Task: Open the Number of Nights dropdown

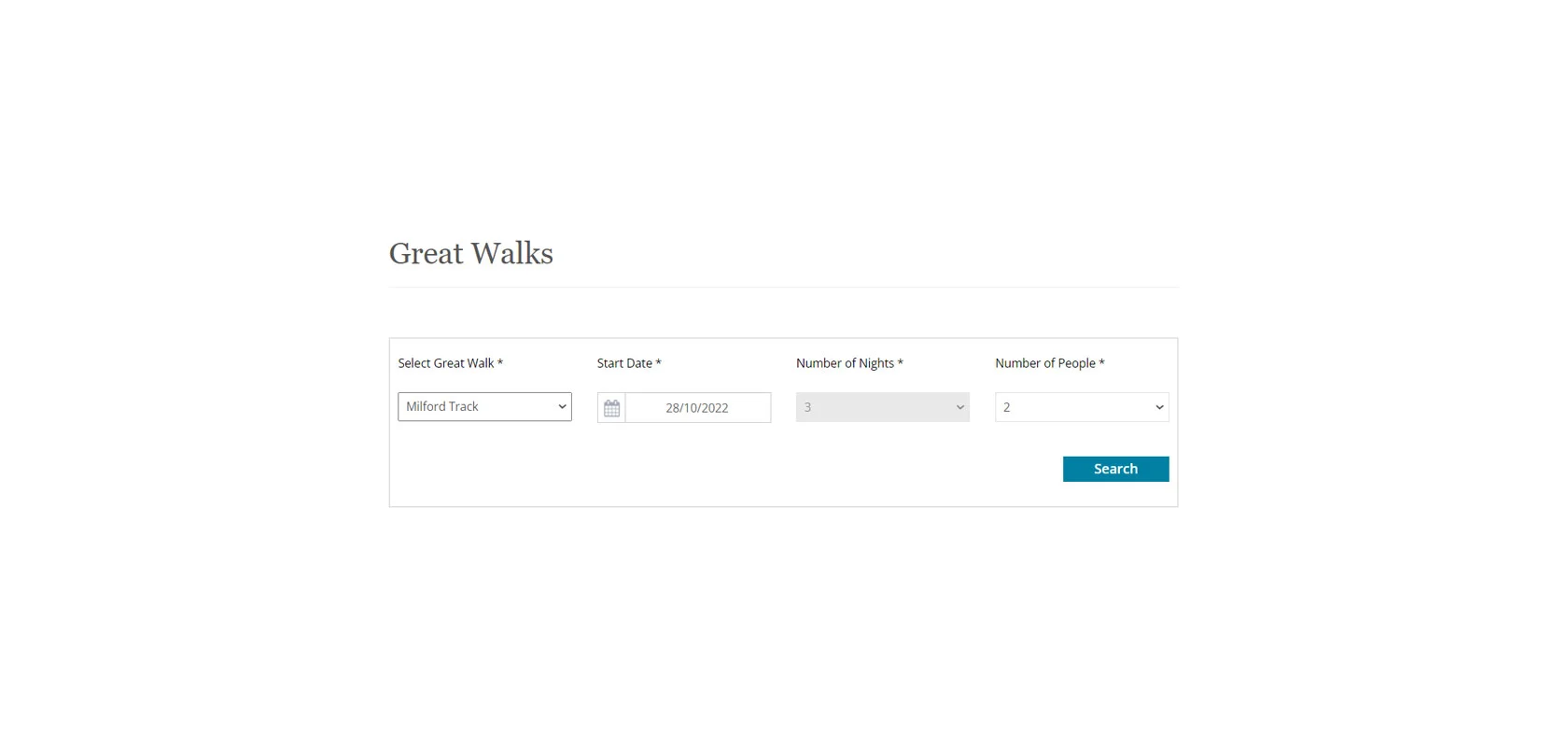Action: (x=883, y=407)
